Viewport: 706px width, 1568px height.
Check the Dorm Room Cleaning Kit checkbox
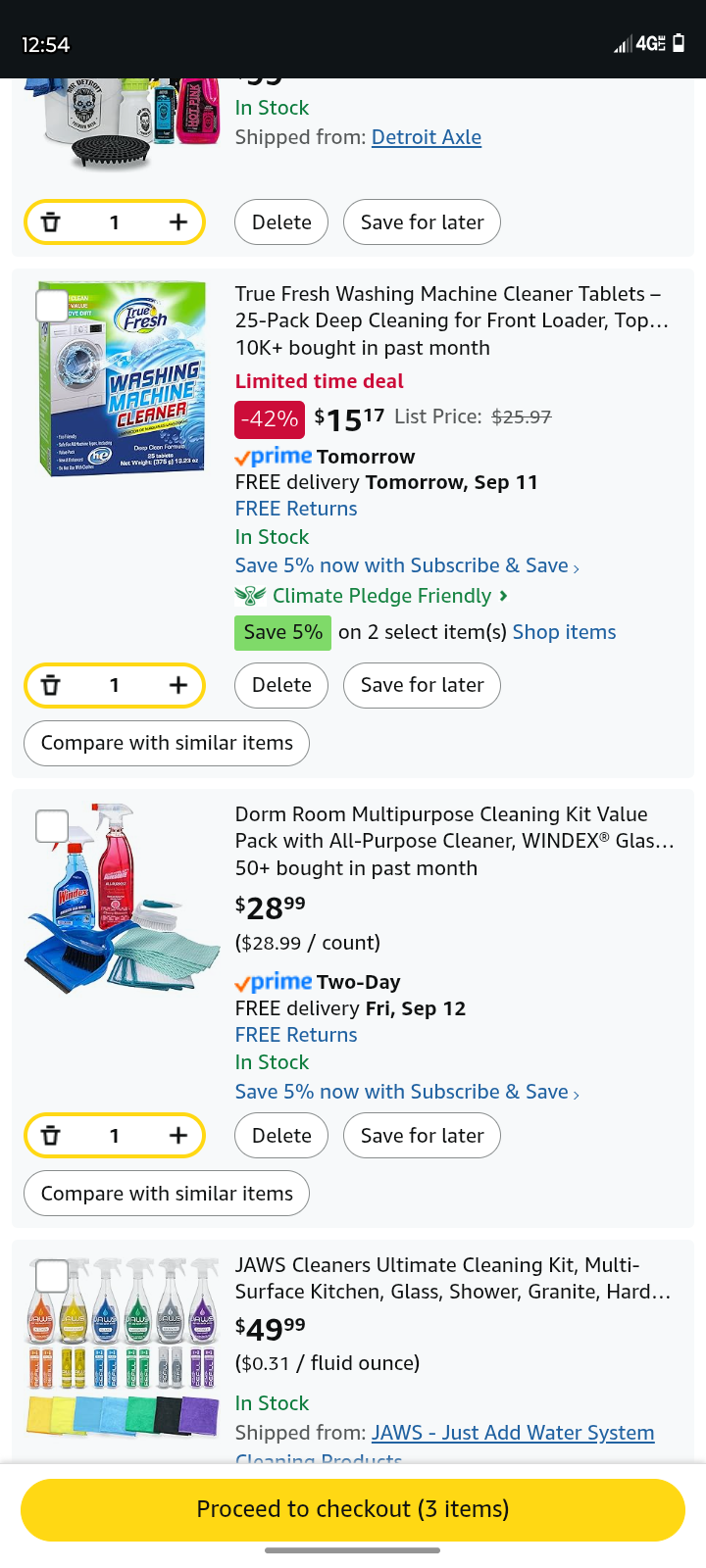tap(51, 826)
